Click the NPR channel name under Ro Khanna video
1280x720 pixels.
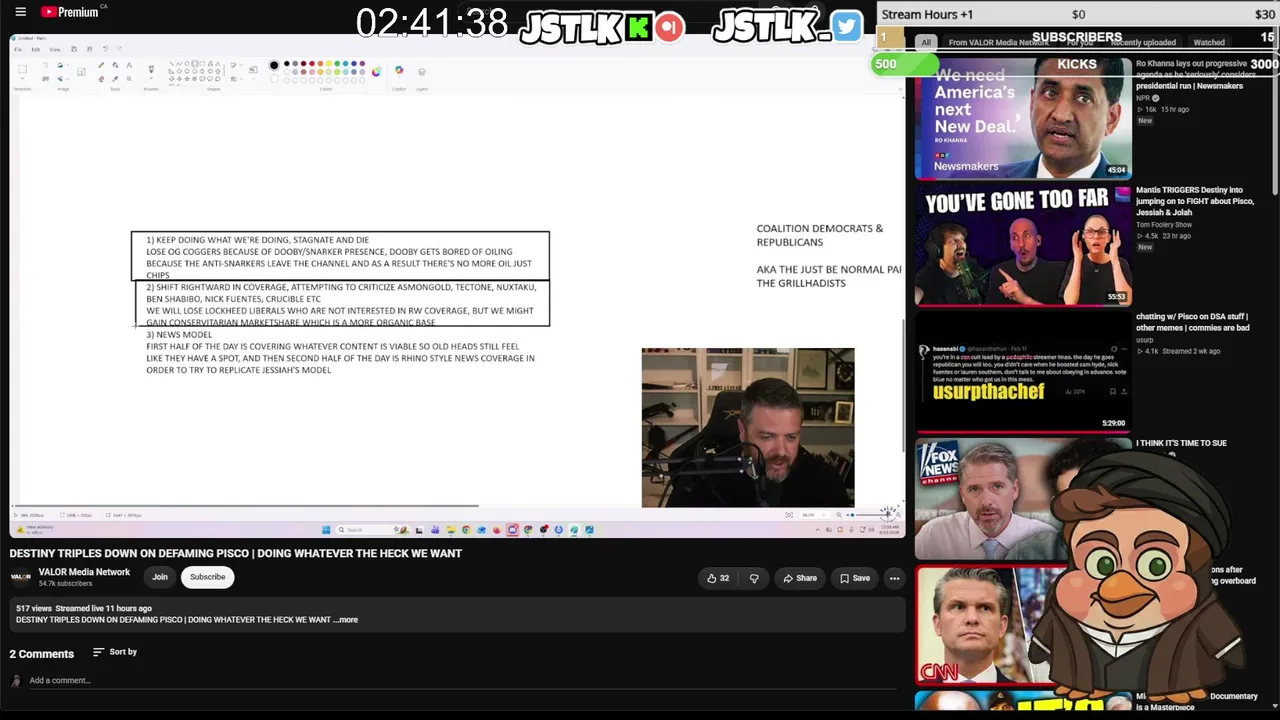click(x=1143, y=98)
